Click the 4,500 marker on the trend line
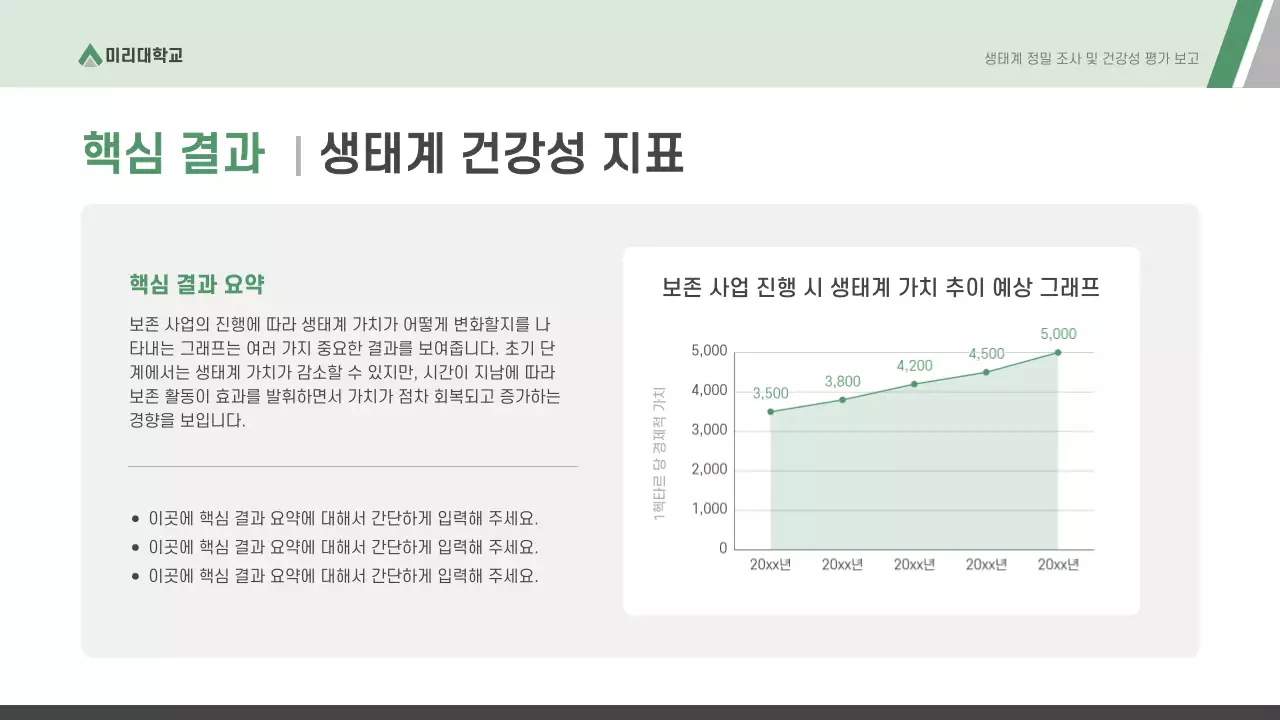 (x=984, y=371)
